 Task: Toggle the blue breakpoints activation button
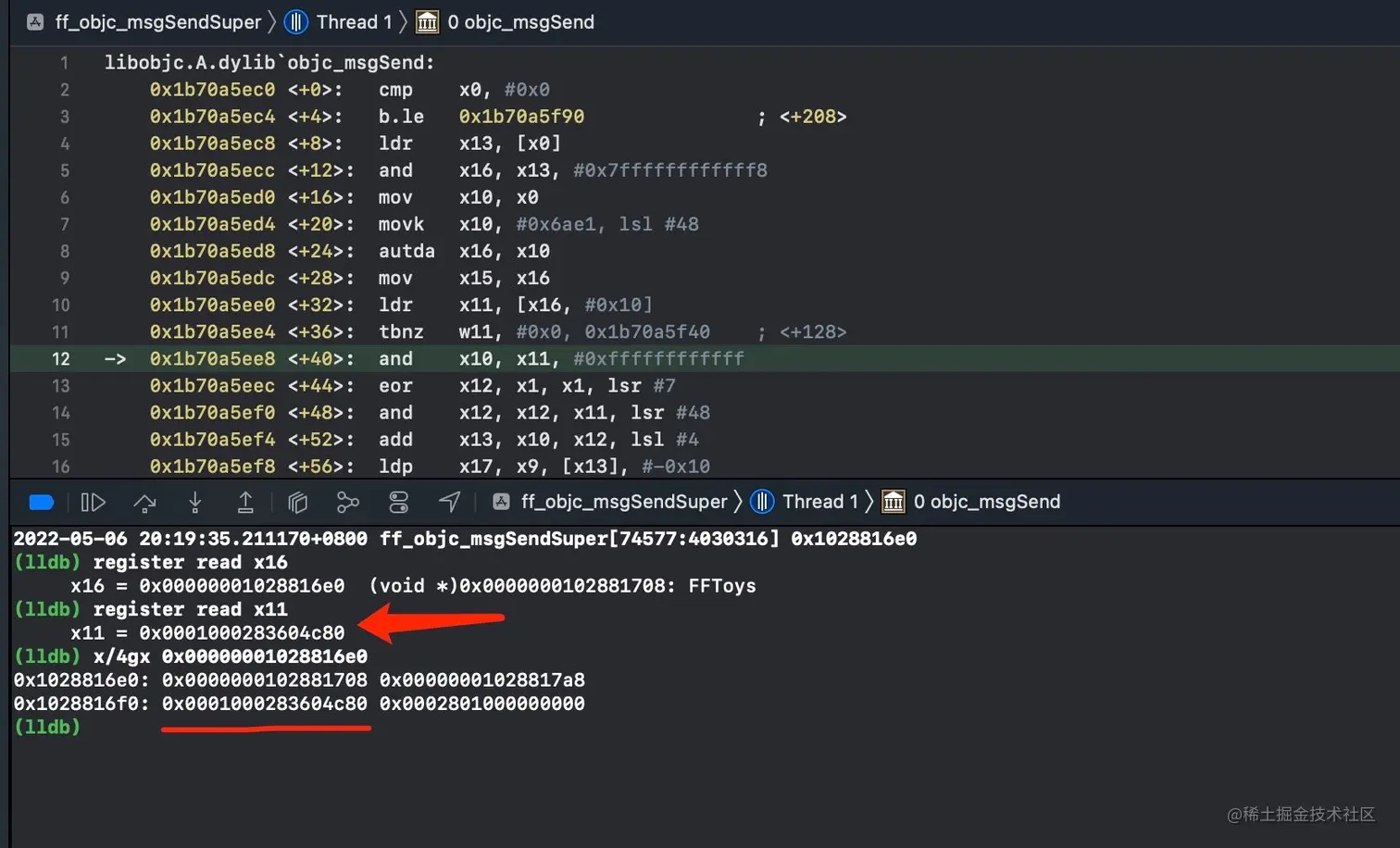click(x=42, y=502)
